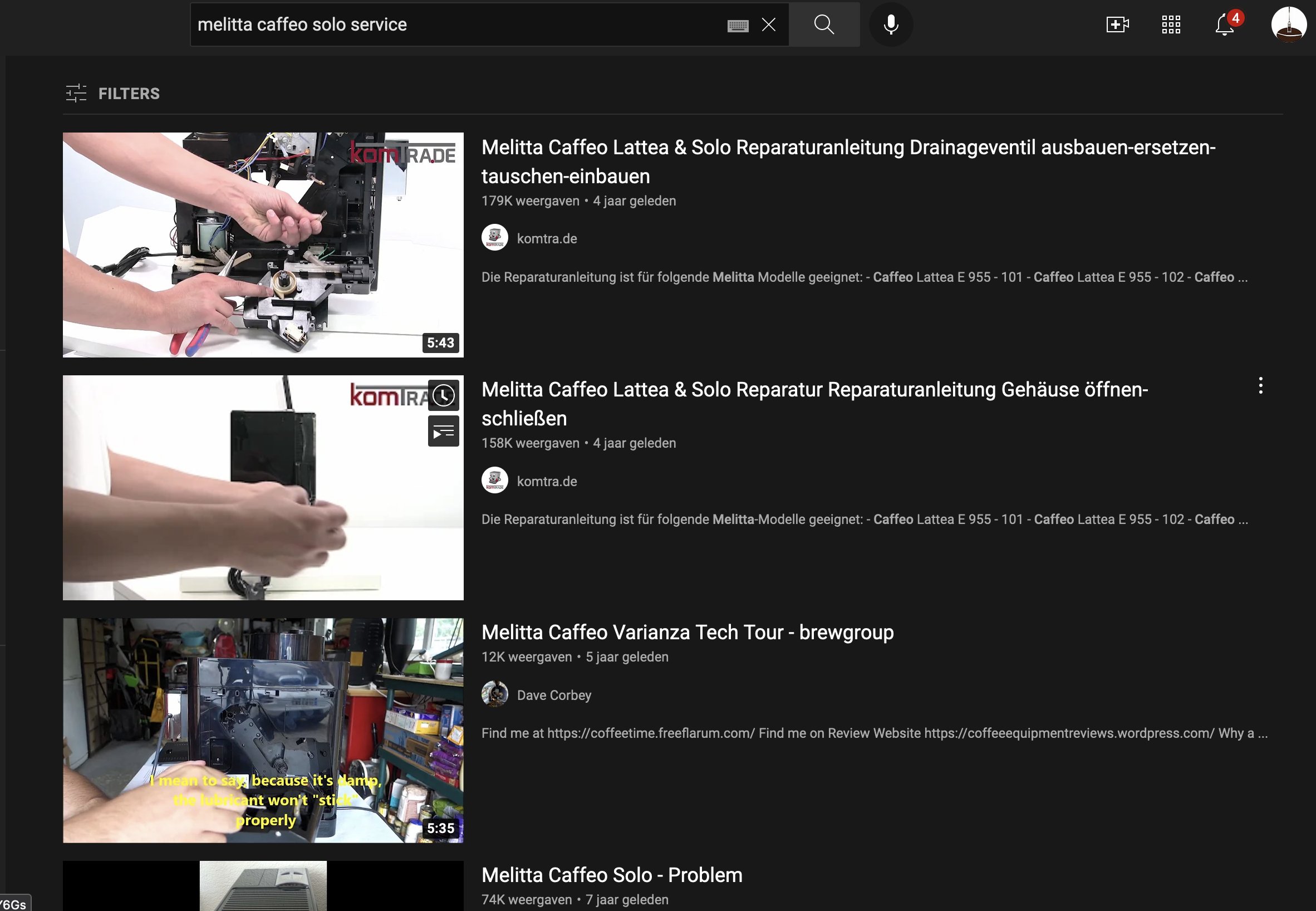Open account avatar menu

tap(1288, 25)
